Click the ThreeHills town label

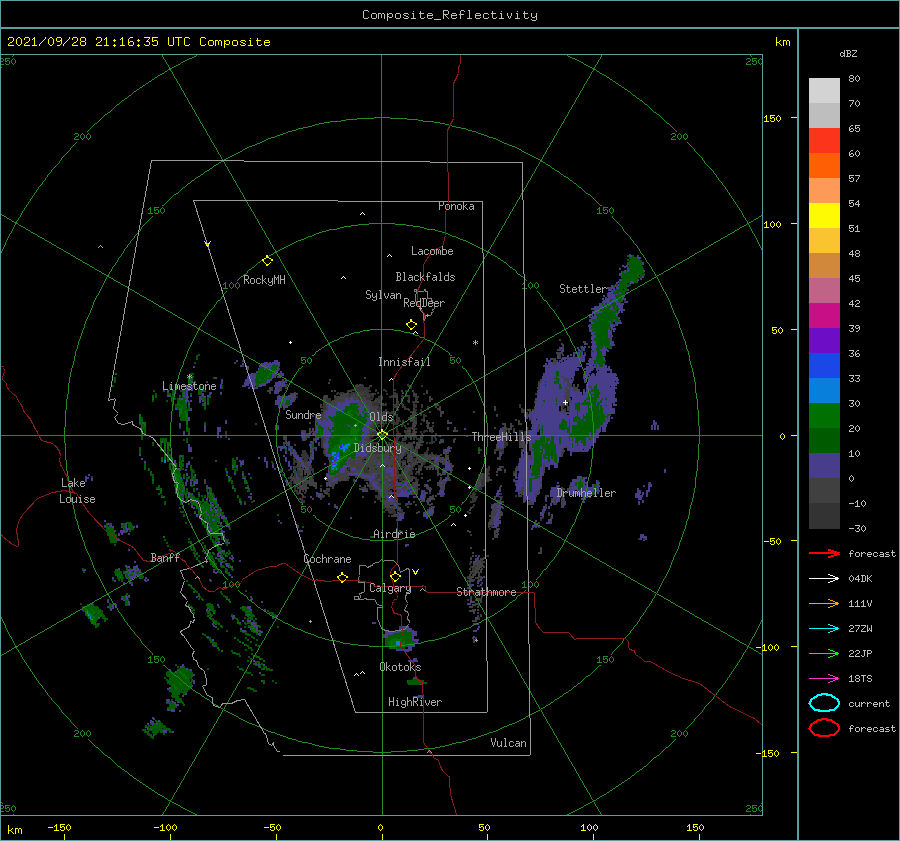click(502, 437)
